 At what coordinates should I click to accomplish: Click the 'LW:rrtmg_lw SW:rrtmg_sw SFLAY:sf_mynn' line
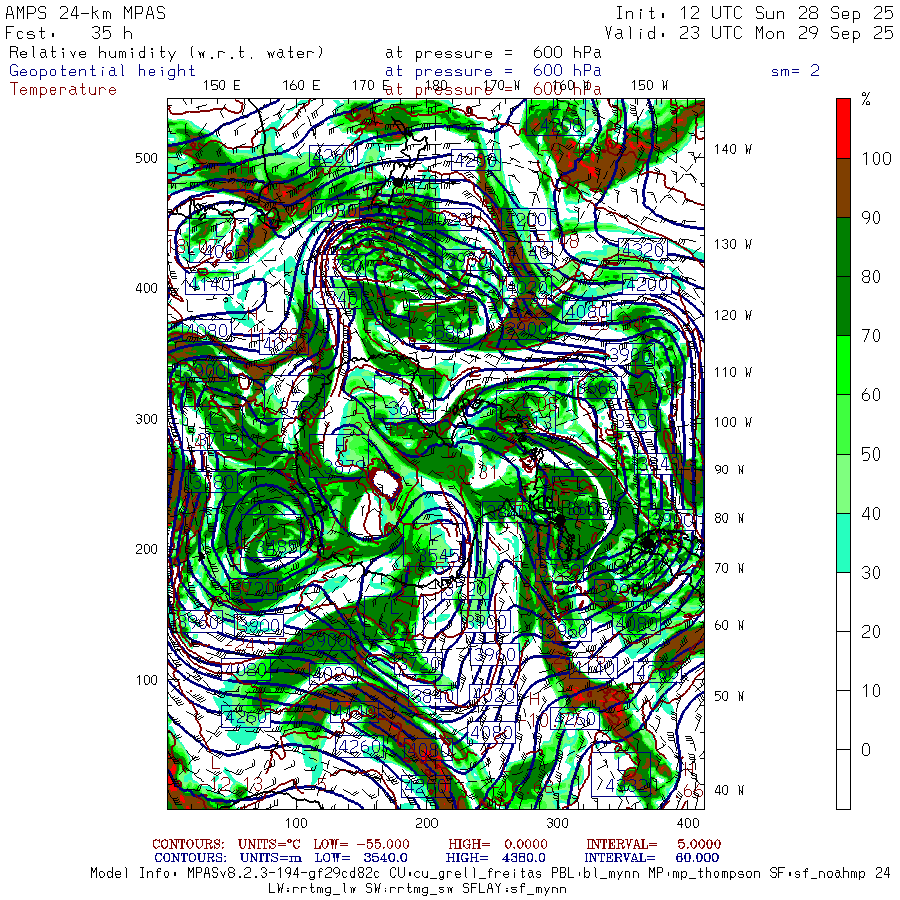[x=417, y=889]
